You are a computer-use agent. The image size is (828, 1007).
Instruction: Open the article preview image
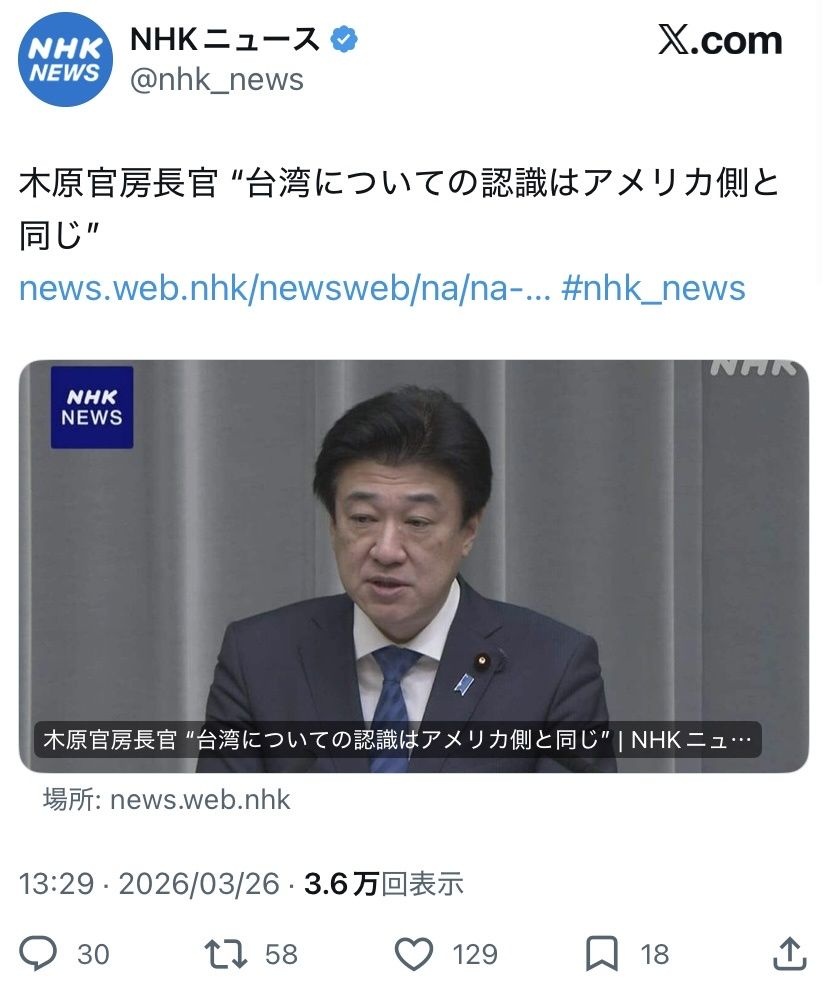click(x=414, y=566)
